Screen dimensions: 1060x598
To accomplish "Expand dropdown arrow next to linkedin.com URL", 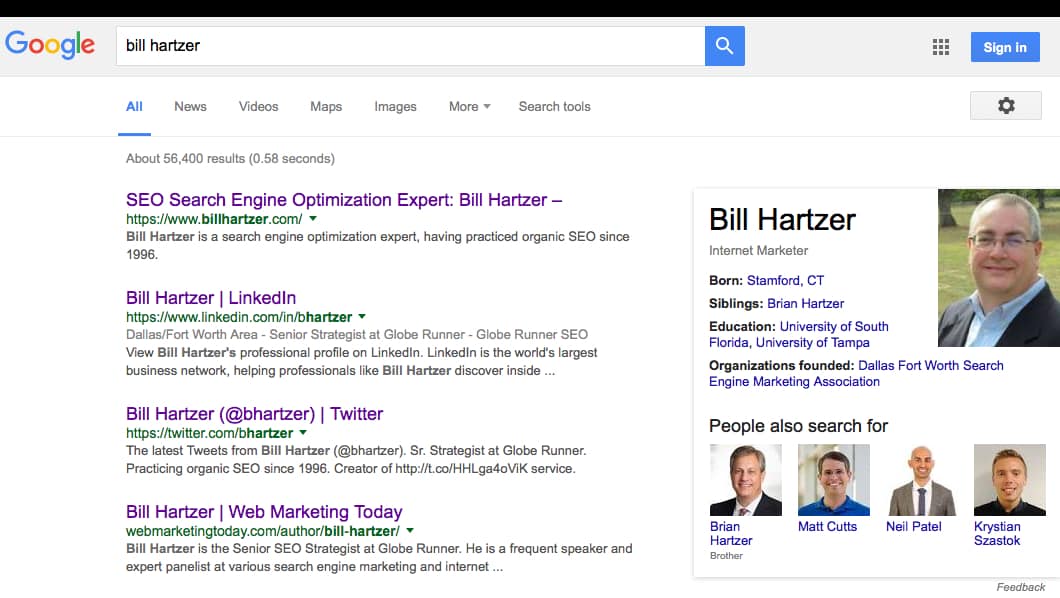I will [x=362, y=317].
